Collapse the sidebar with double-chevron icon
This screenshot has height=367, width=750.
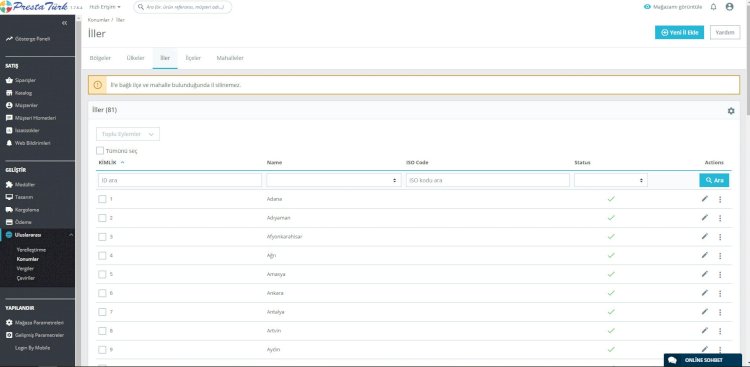tap(65, 23)
